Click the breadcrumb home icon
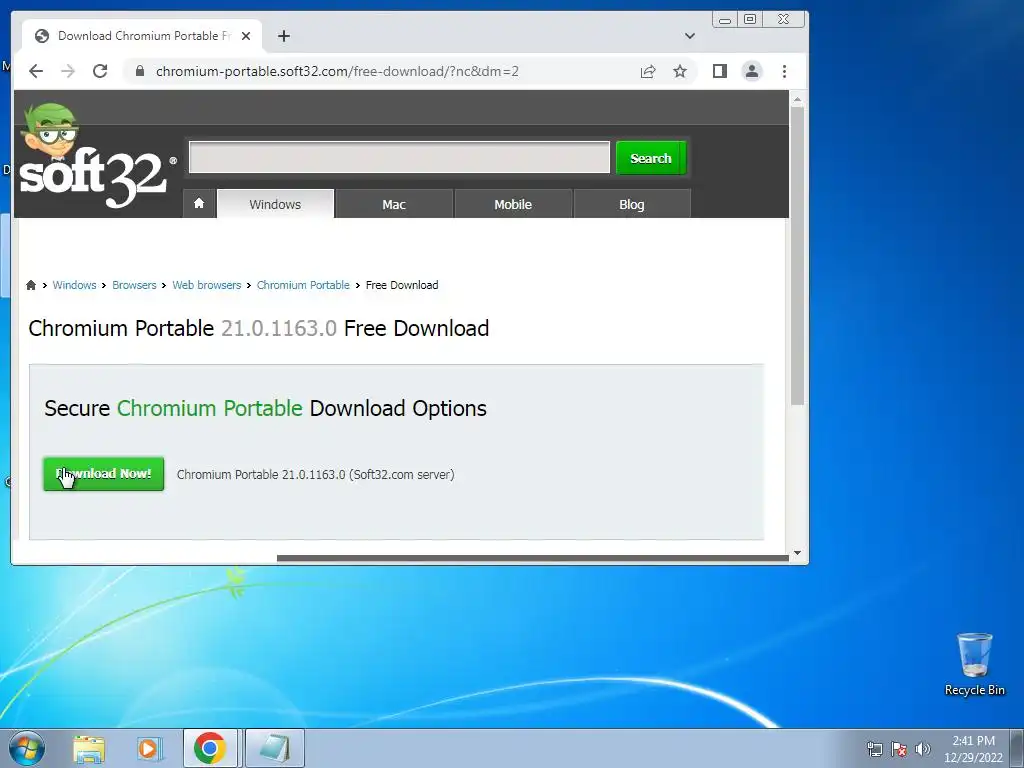The width and height of the screenshot is (1024, 768). 31,285
